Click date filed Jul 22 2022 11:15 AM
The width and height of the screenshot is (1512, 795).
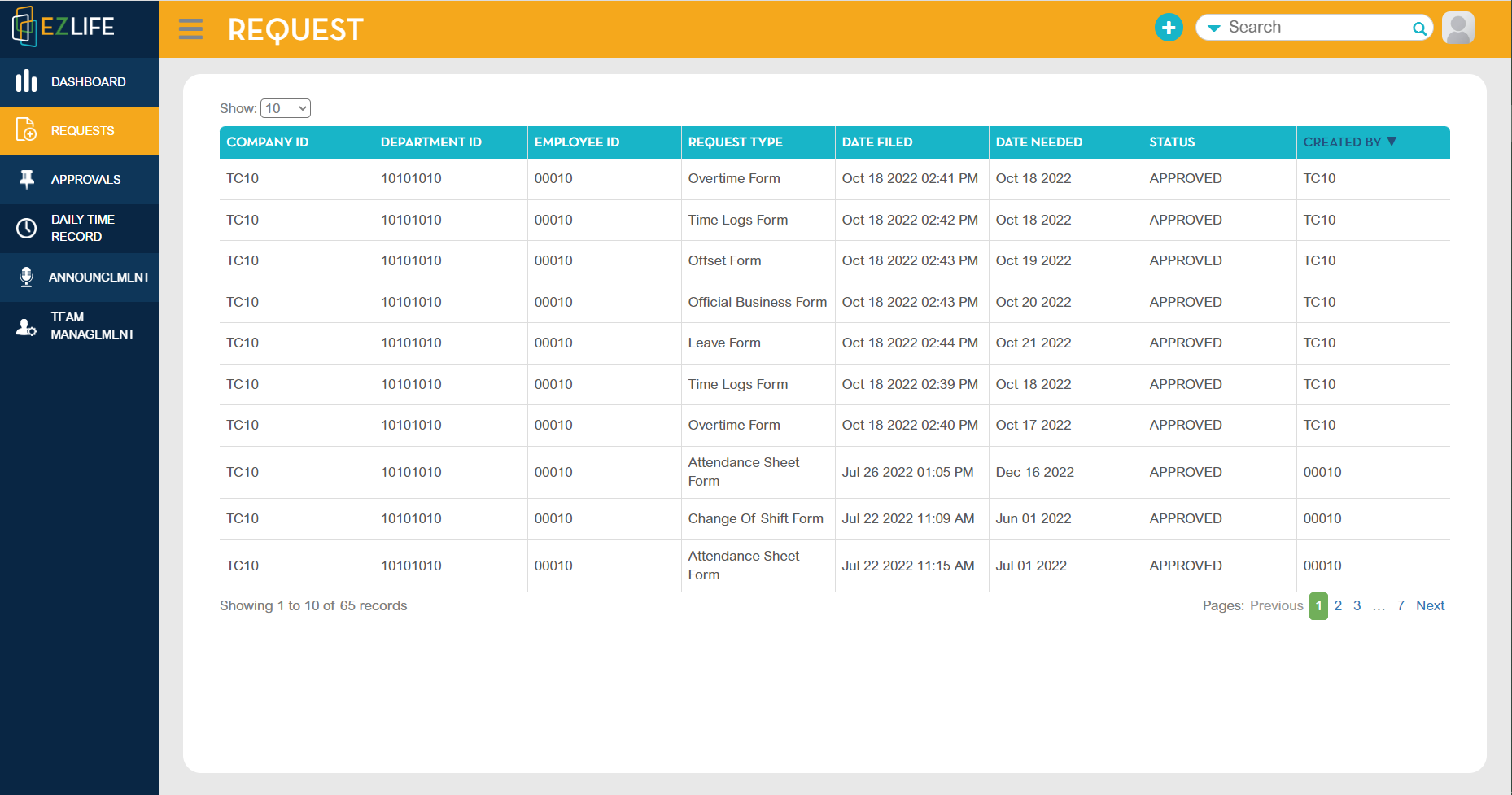point(908,566)
